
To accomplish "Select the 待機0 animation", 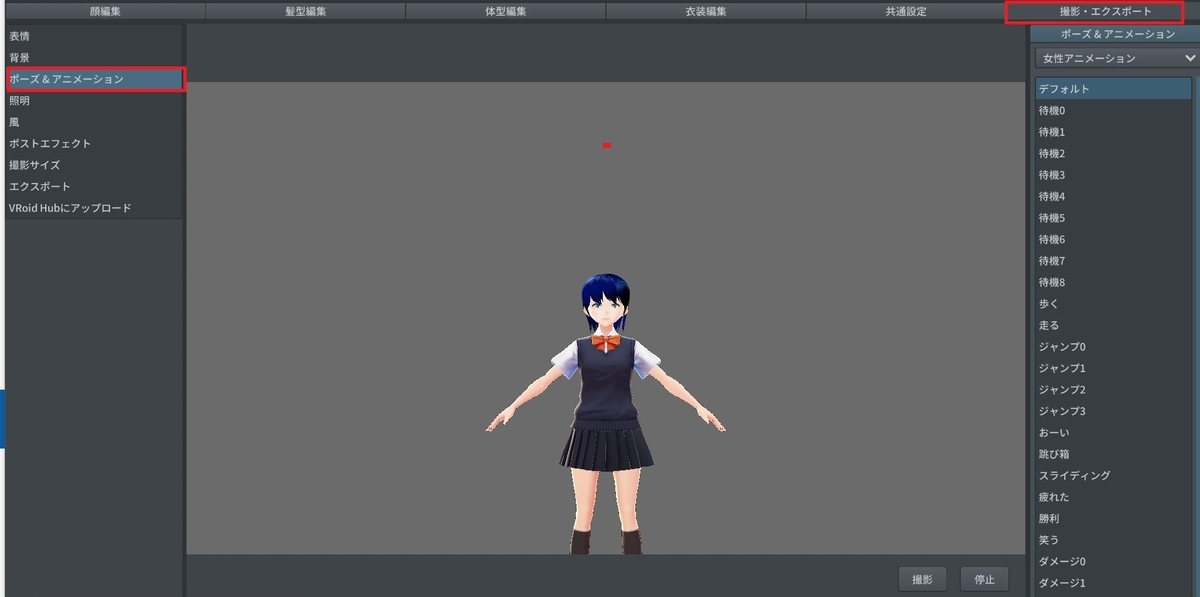I will coord(1115,111).
